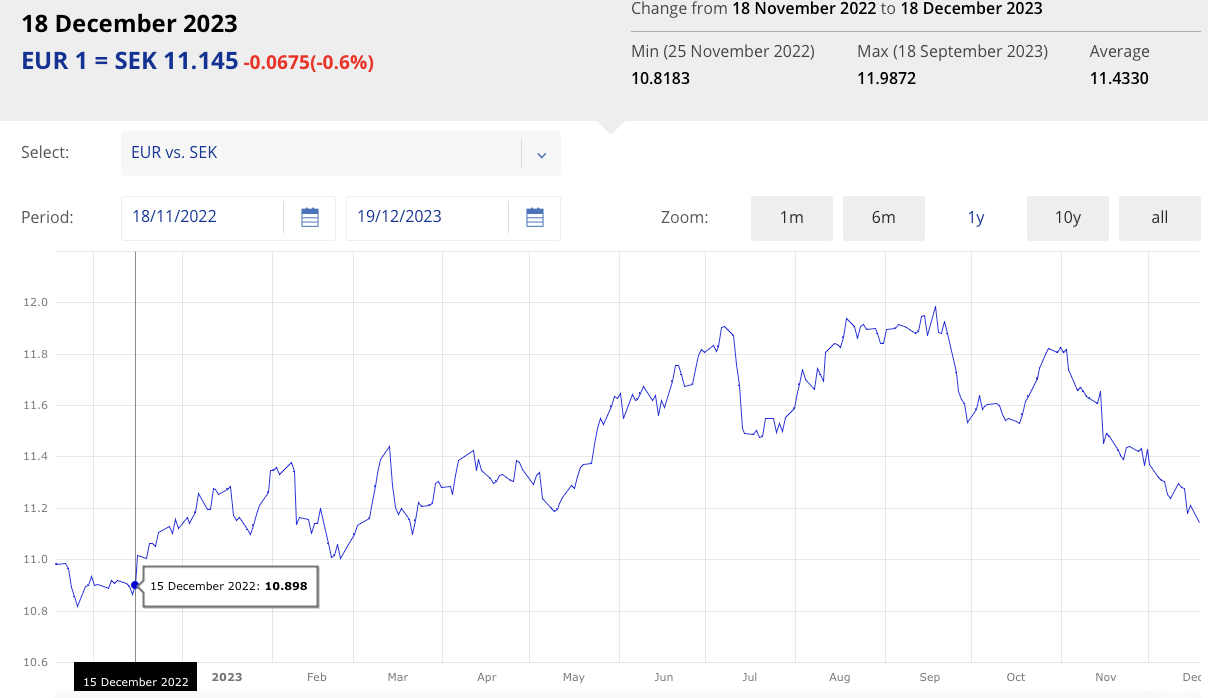Click the black 15 December 2022 axis label
Image resolution: width=1208 pixels, height=698 pixels.
click(135, 682)
